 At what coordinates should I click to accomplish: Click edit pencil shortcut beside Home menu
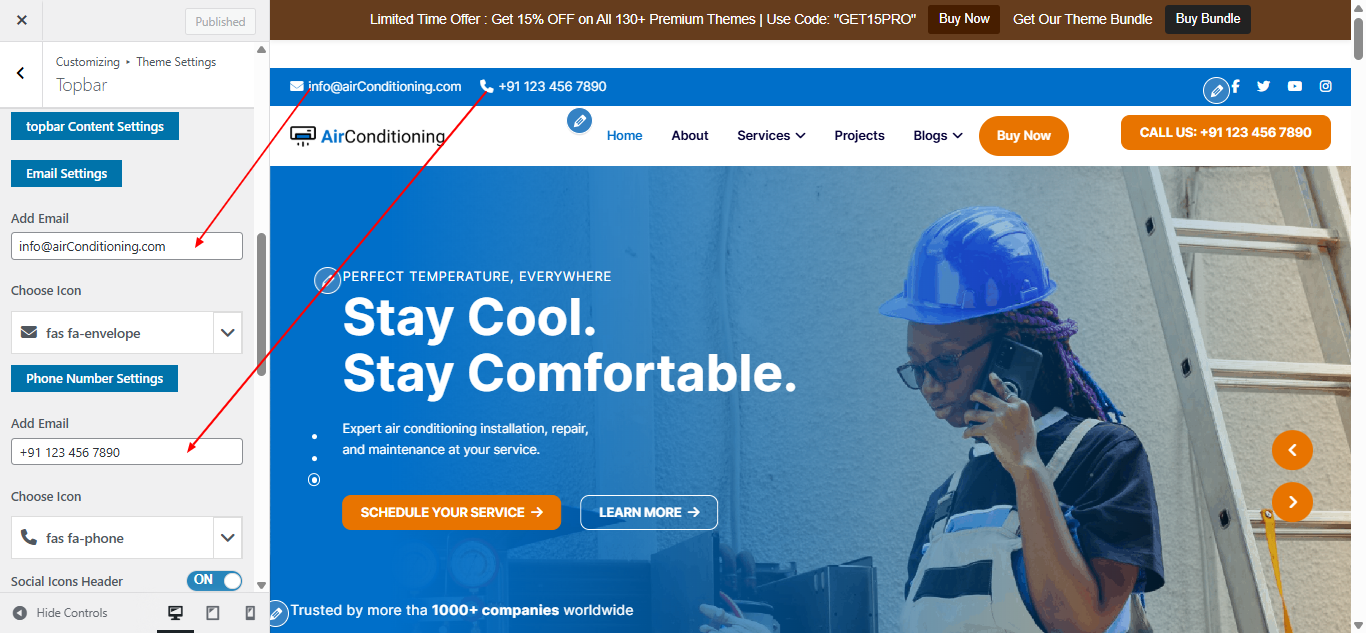[579, 121]
